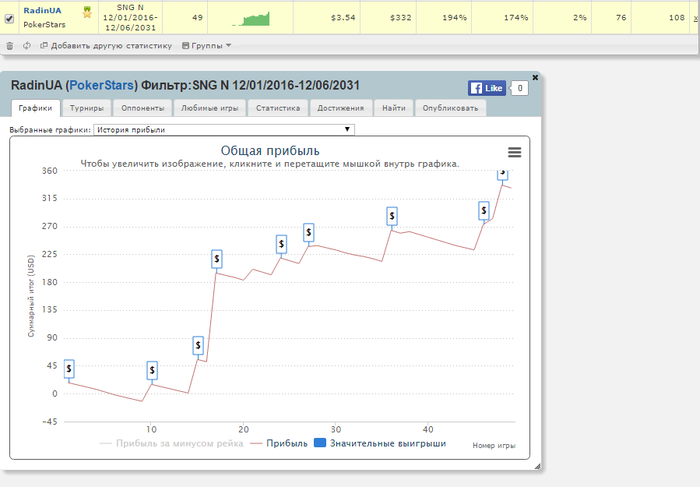Open the 'Достижения' tab
This screenshot has width=700, height=487.
coord(341,108)
